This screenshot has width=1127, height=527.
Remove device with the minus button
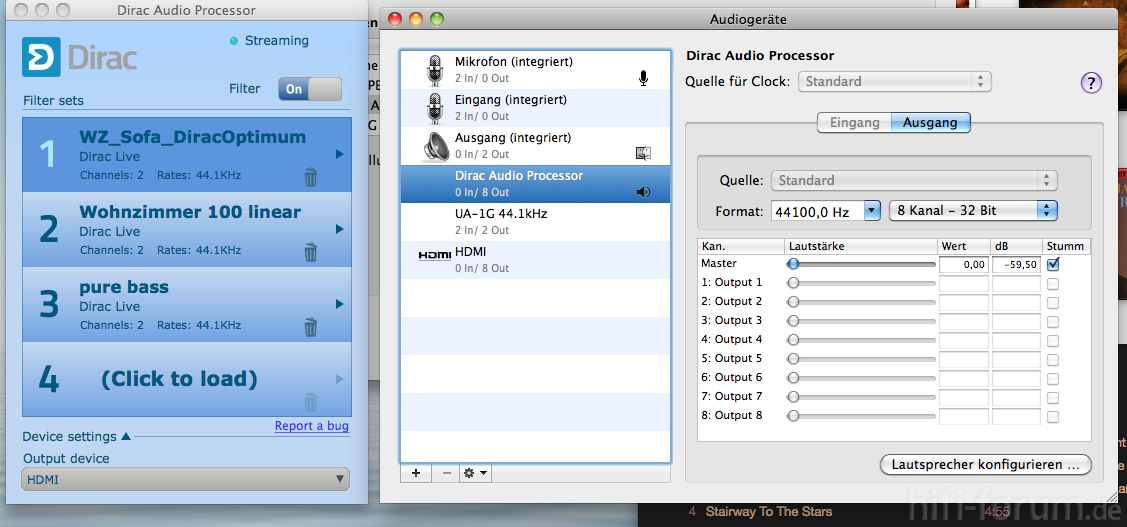click(x=446, y=473)
